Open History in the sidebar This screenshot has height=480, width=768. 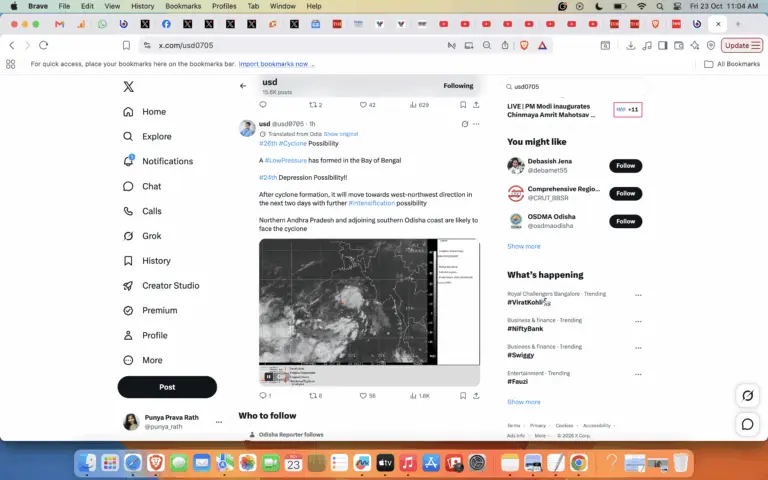click(x=147, y=261)
